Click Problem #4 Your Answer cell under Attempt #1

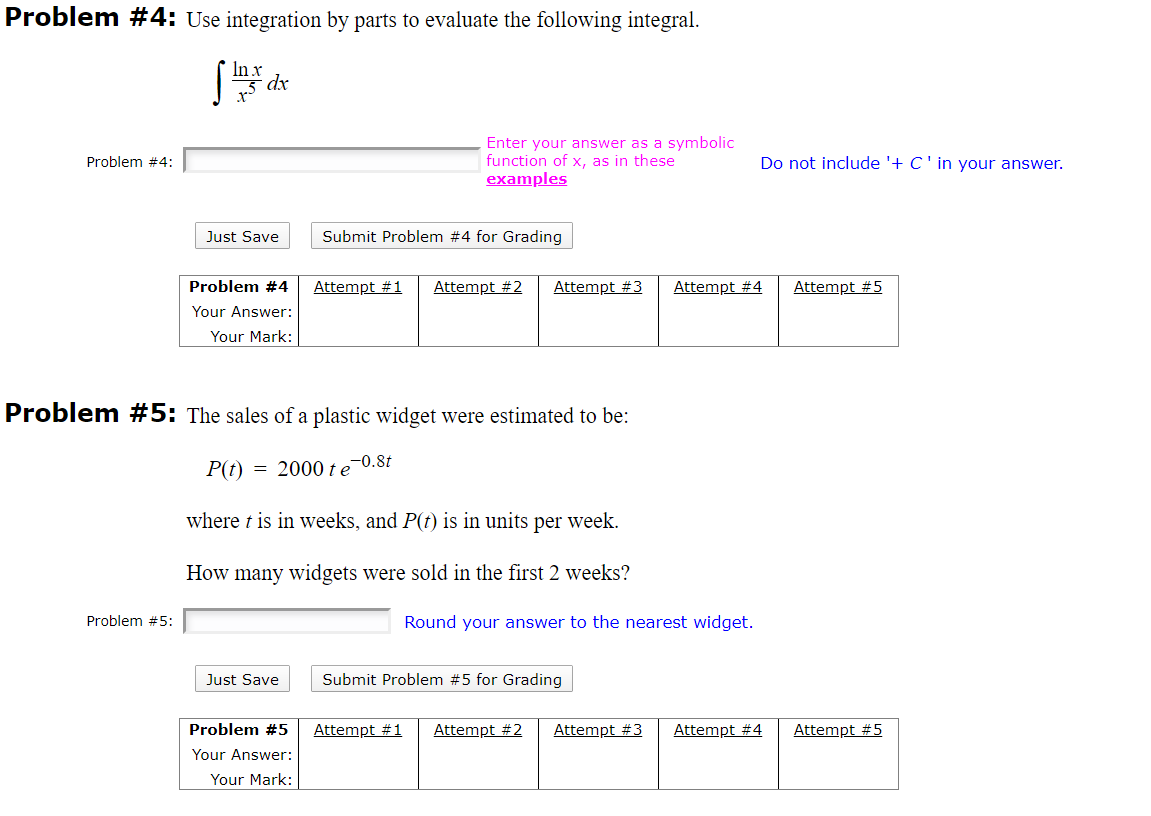pyautogui.click(x=358, y=311)
